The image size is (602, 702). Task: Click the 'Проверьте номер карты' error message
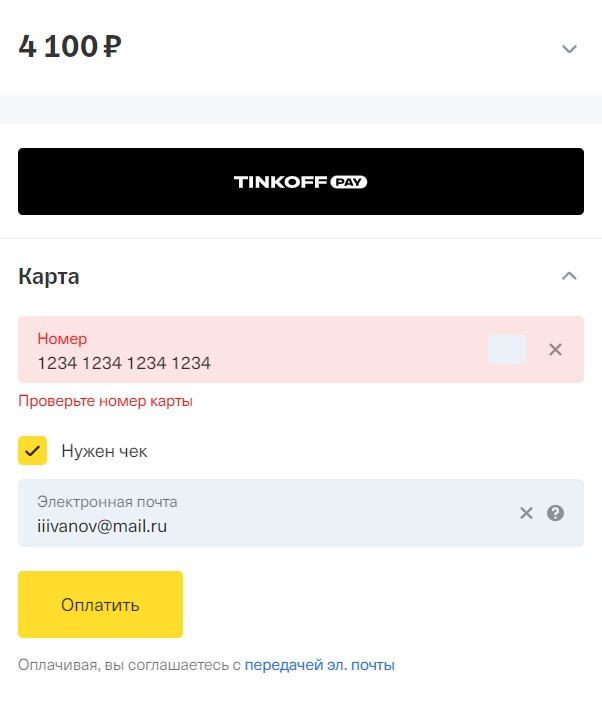[x=105, y=401]
